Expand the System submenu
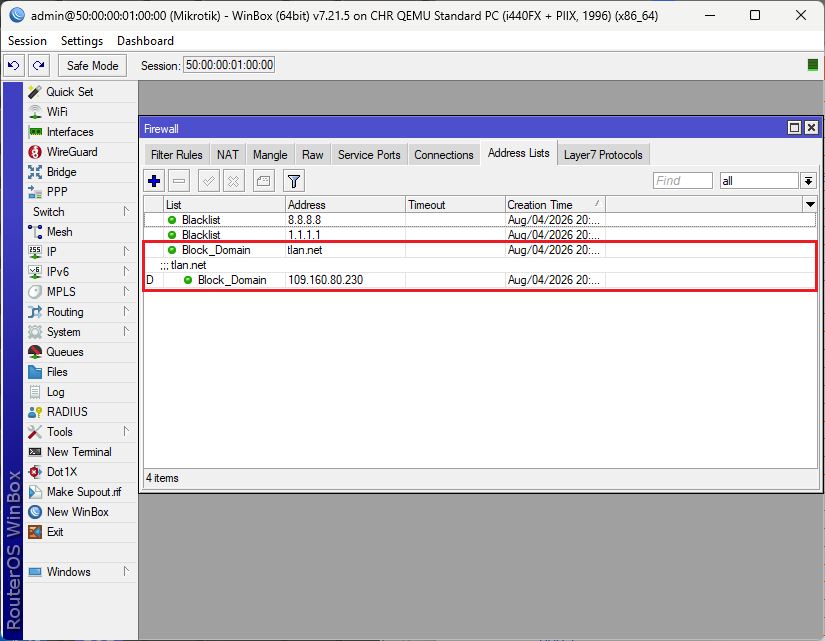The width and height of the screenshot is (825, 641). pyautogui.click(x=81, y=332)
